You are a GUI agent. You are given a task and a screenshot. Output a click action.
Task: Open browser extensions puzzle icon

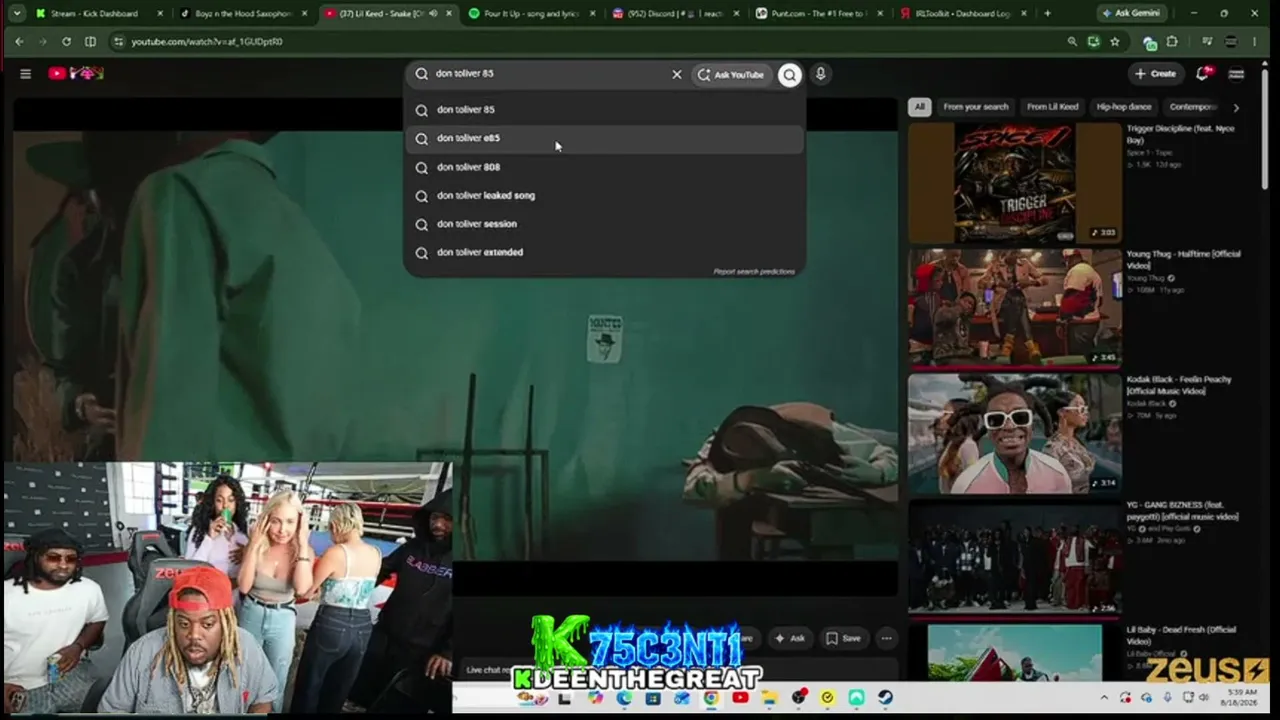(1172, 42)
